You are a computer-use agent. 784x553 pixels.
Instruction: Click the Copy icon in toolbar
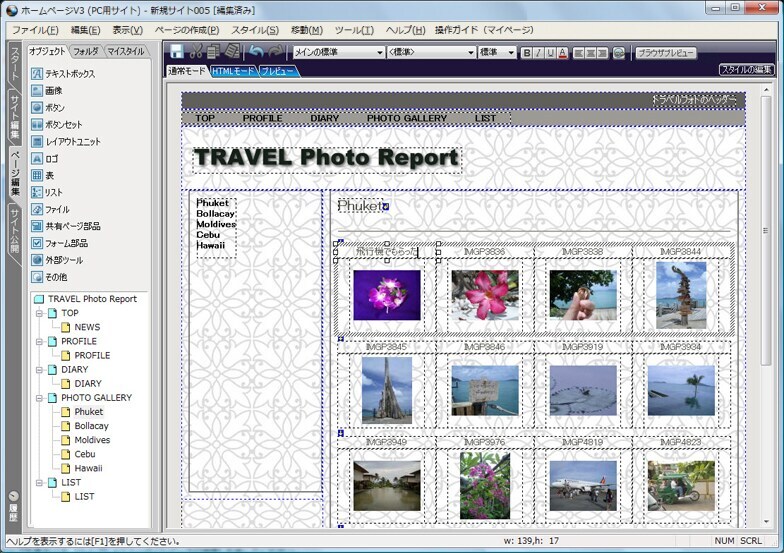click(214, 52)
